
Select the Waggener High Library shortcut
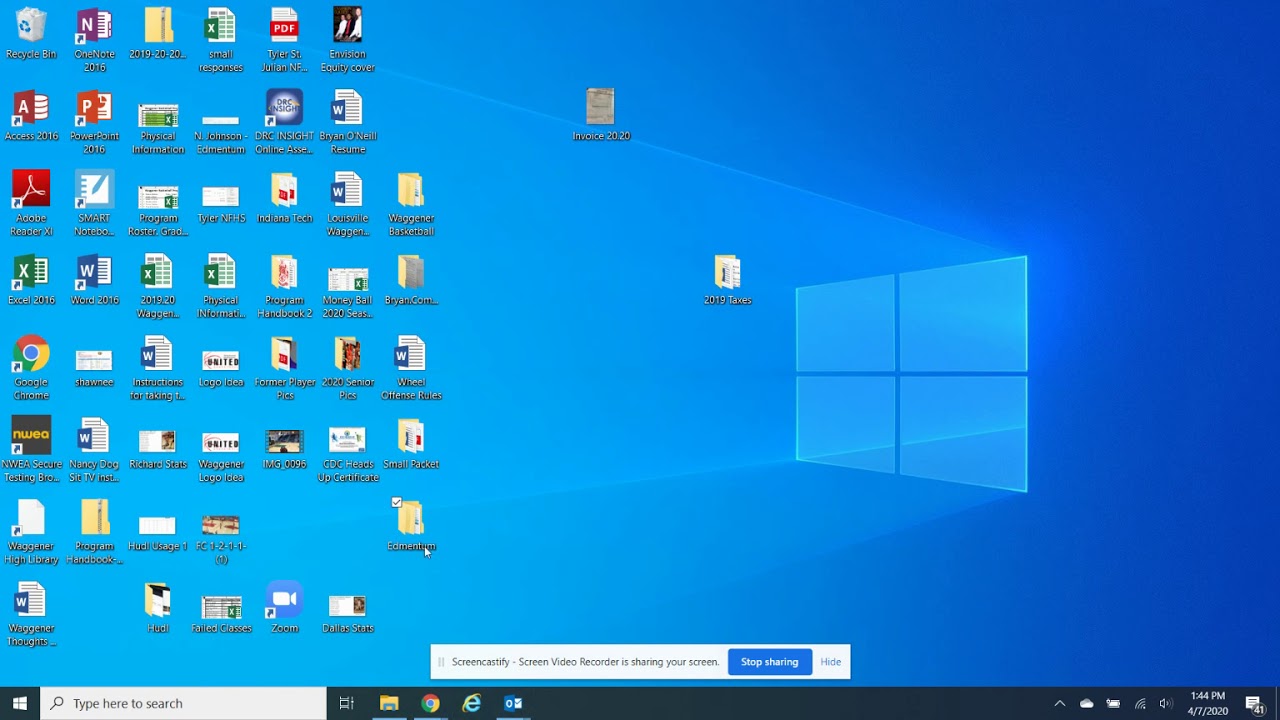(x=31, y=532)
